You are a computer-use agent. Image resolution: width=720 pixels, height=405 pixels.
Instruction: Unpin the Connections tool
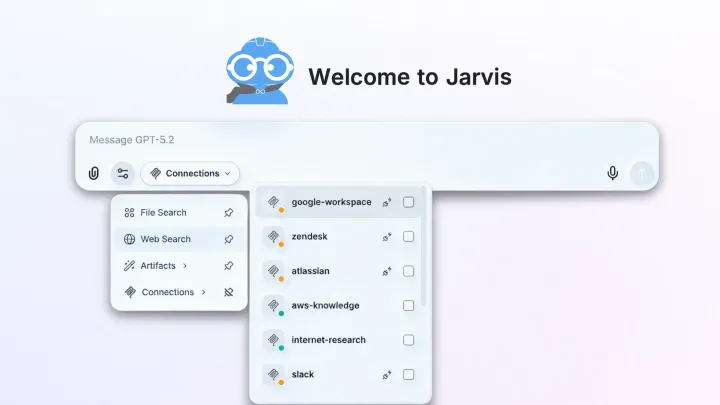(229, 292)
